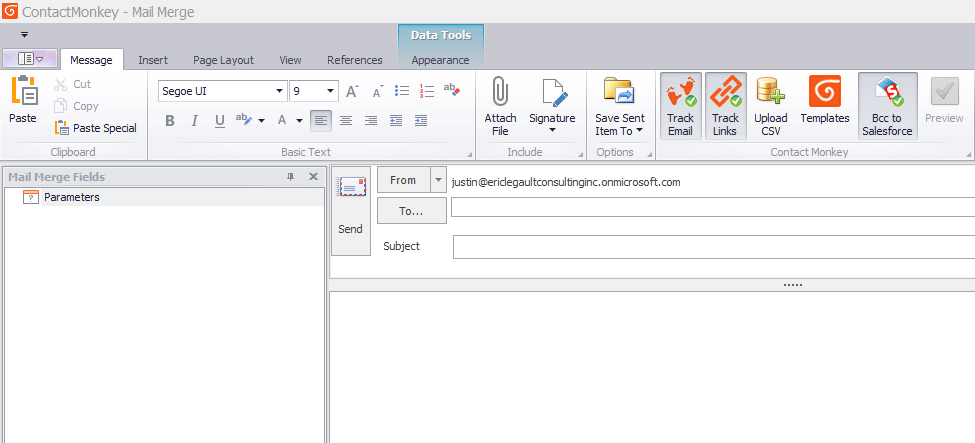Toggle Track Links option
This screenshot has width=975, height=443.
725,106
